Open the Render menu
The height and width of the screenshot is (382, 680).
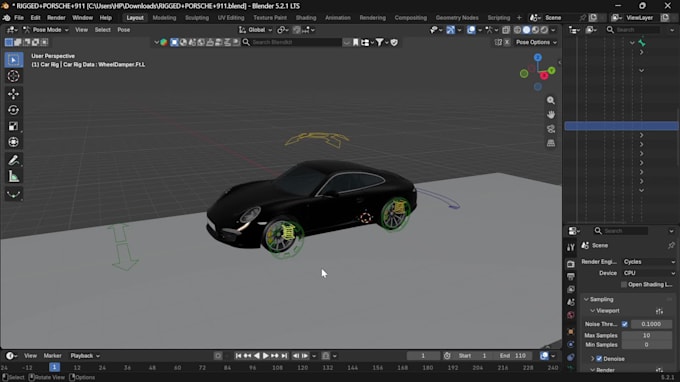click(56, 18)
